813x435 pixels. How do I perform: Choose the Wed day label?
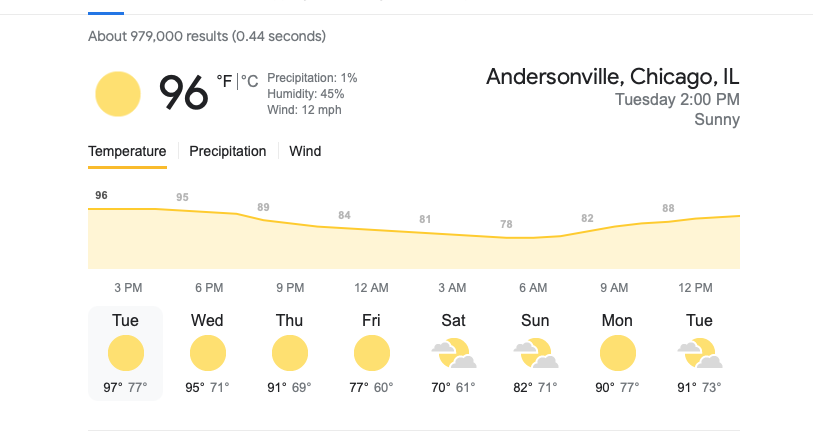(207, 320)
